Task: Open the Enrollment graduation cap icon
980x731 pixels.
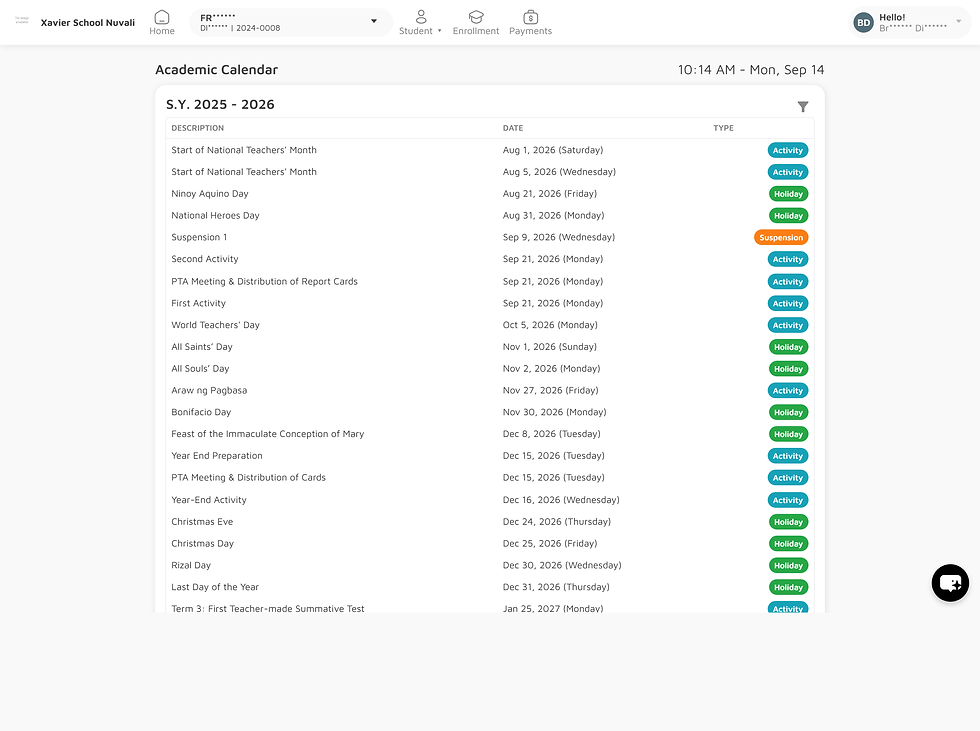Action: 476,17
